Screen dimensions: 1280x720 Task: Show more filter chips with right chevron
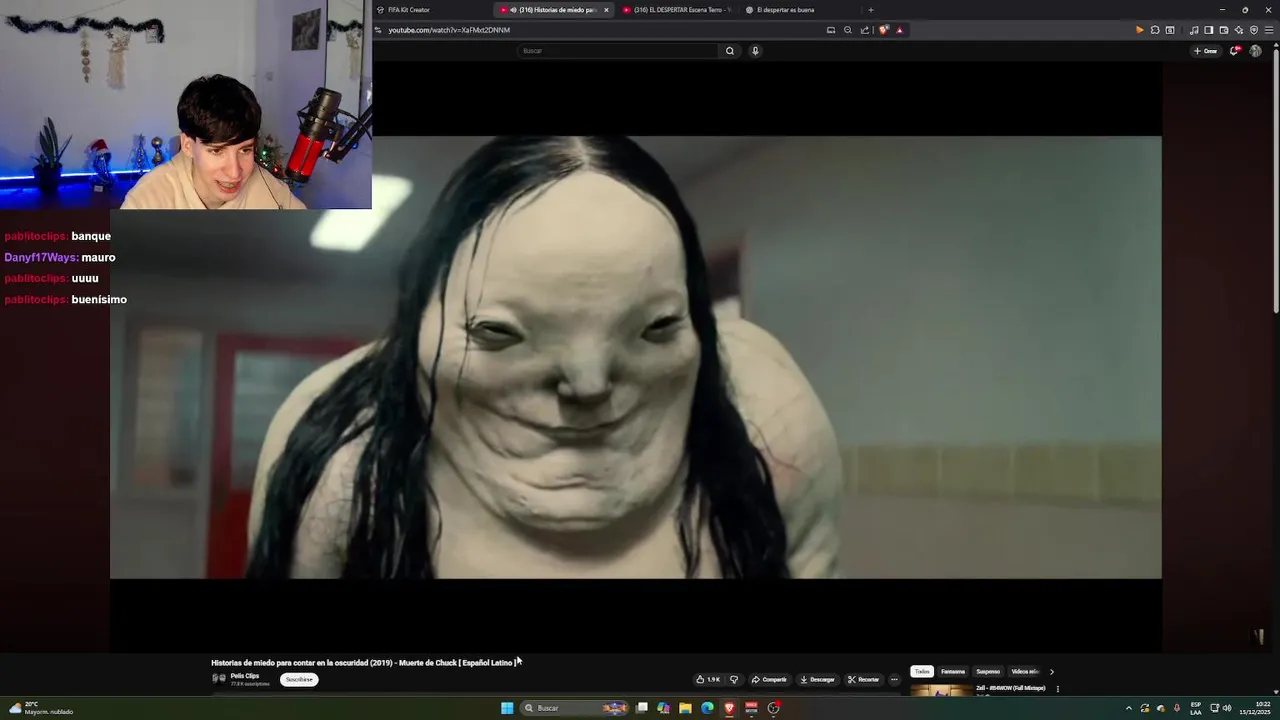pyautogui.click(x=1051, y=672)
